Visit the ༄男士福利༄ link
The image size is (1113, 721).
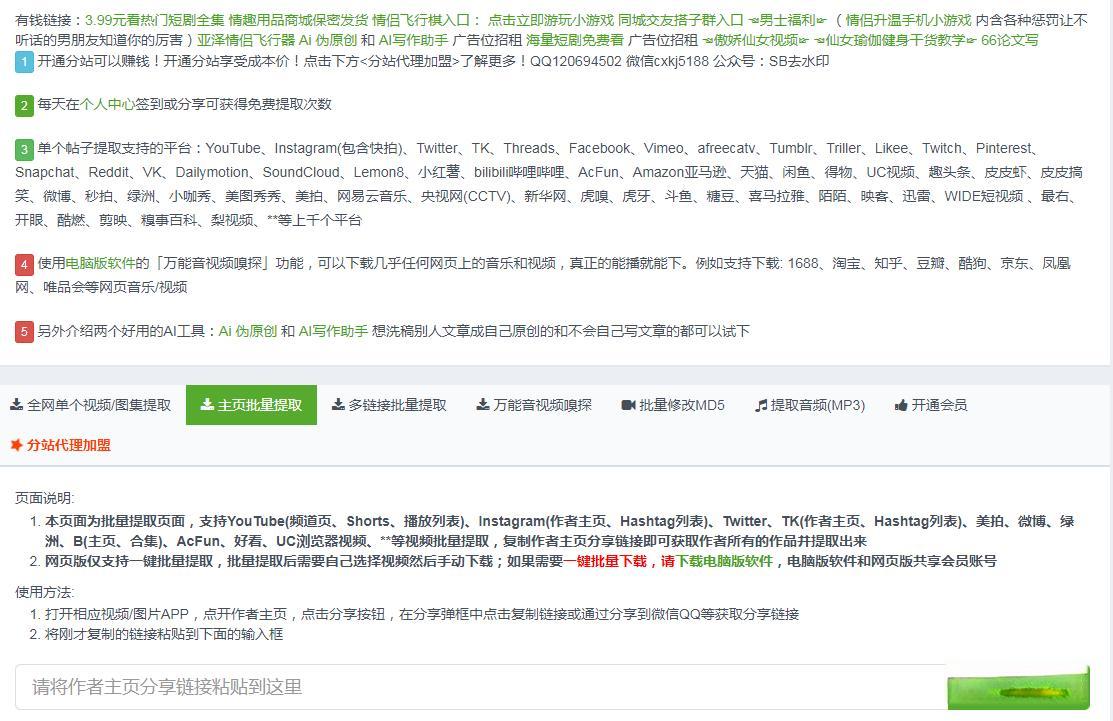(x=788, y=20)
